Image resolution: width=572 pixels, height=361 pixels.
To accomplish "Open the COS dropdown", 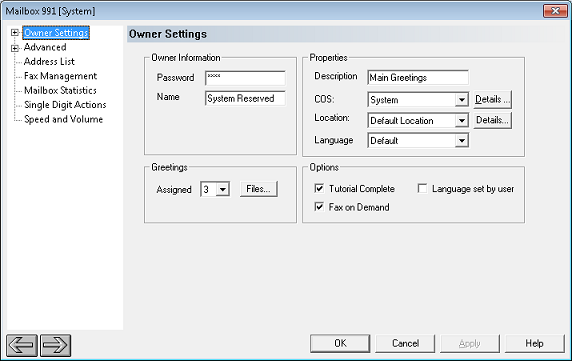I will point(461,100).
